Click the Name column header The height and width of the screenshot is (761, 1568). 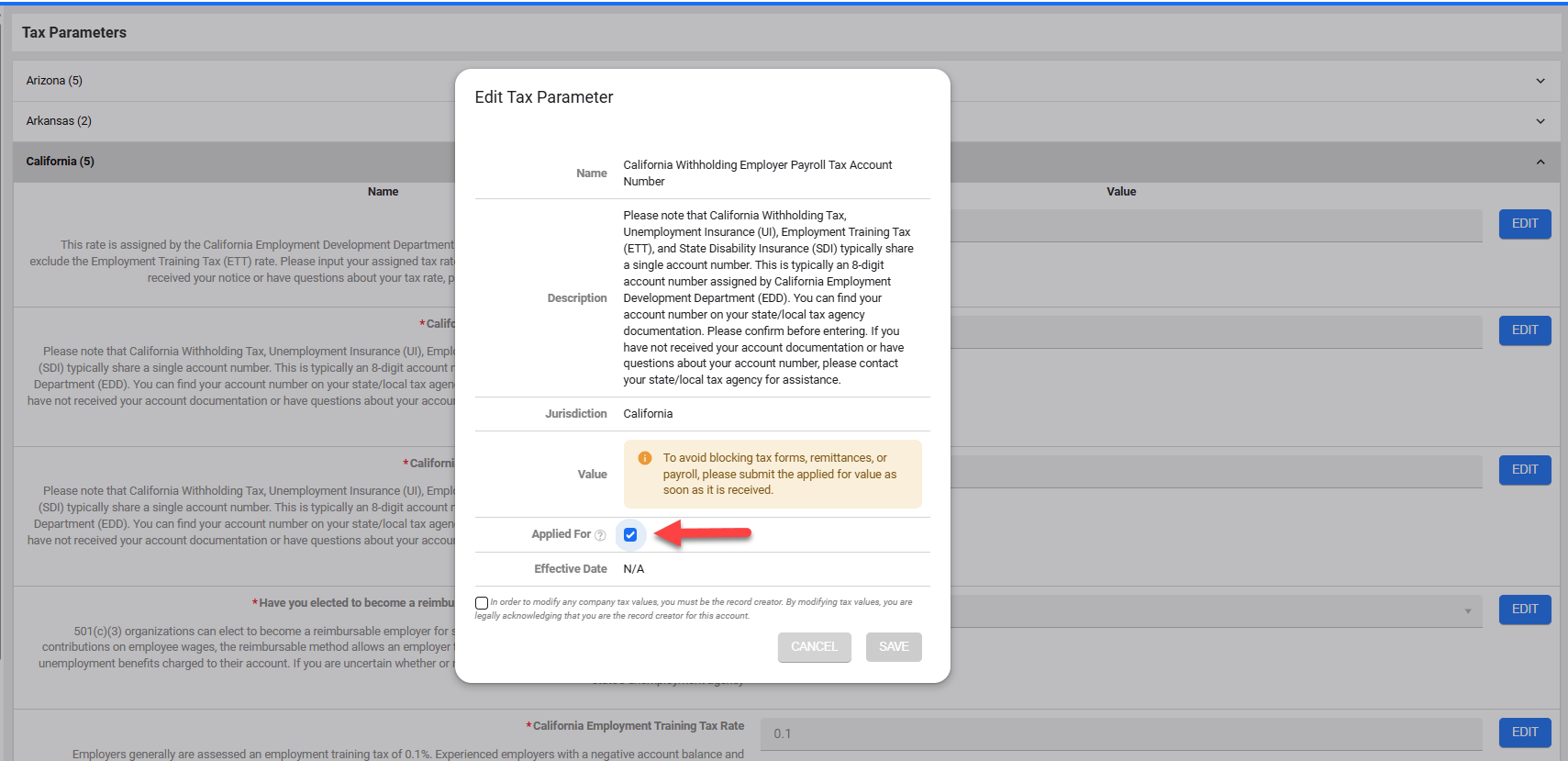[383, 192]
